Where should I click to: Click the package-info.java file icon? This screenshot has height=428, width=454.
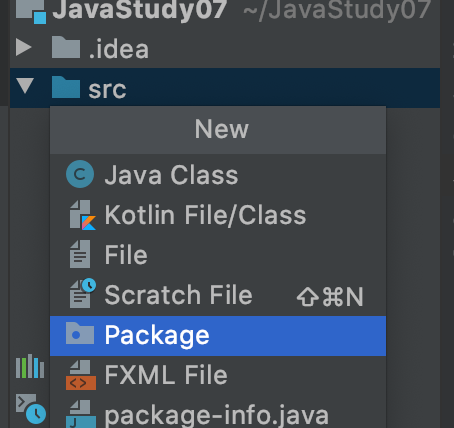(x=81, y=414)
